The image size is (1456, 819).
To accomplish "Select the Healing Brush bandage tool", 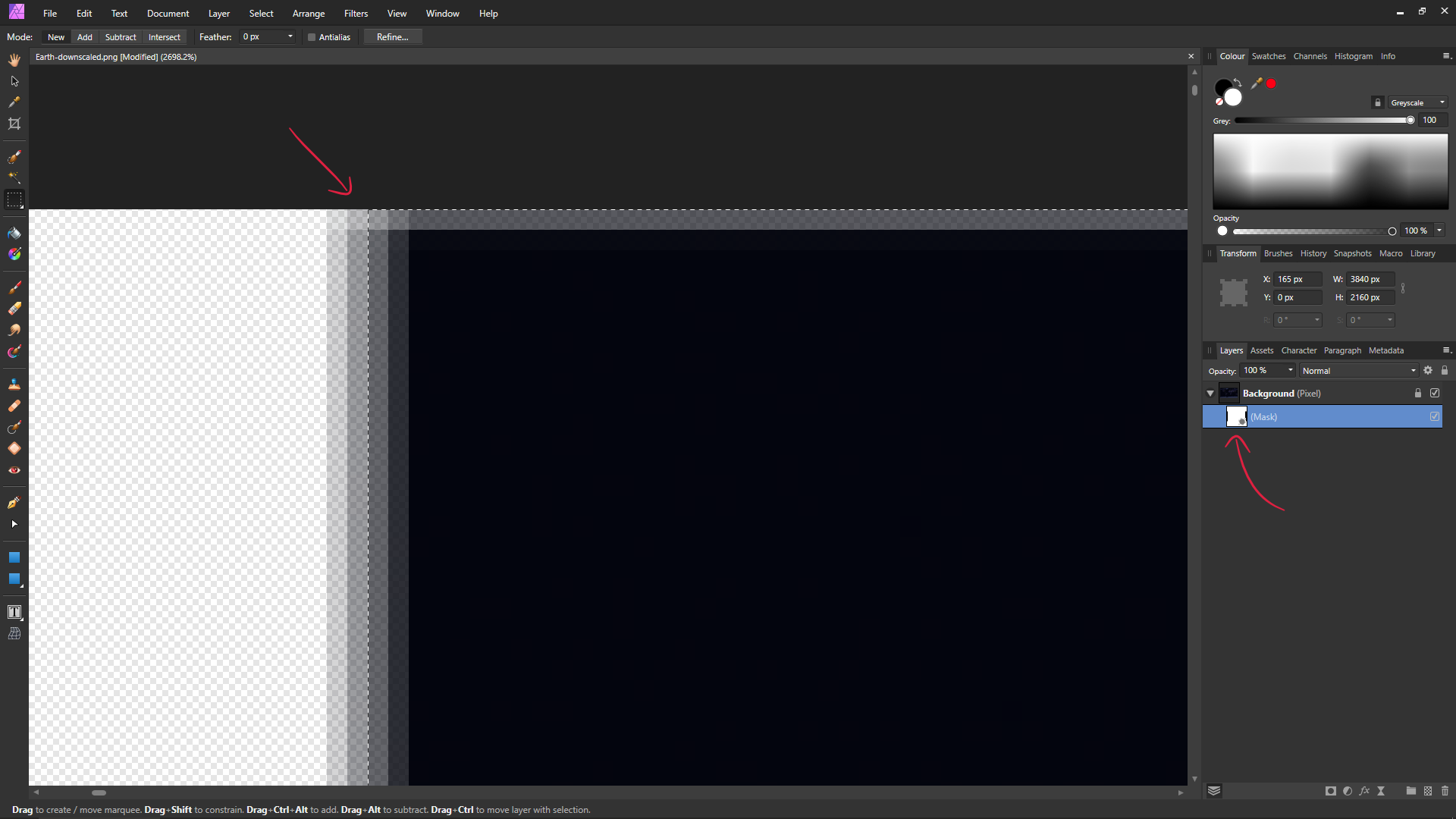I will 14,406.
